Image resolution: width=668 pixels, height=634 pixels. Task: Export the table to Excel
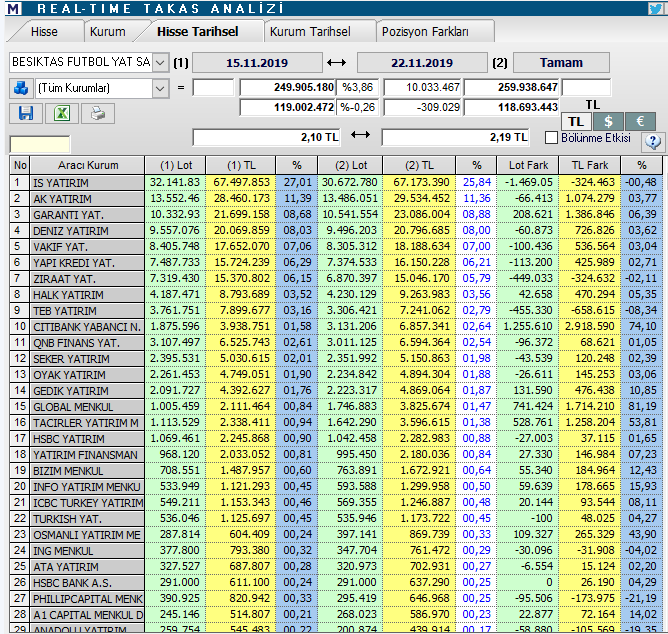(62, 113)
